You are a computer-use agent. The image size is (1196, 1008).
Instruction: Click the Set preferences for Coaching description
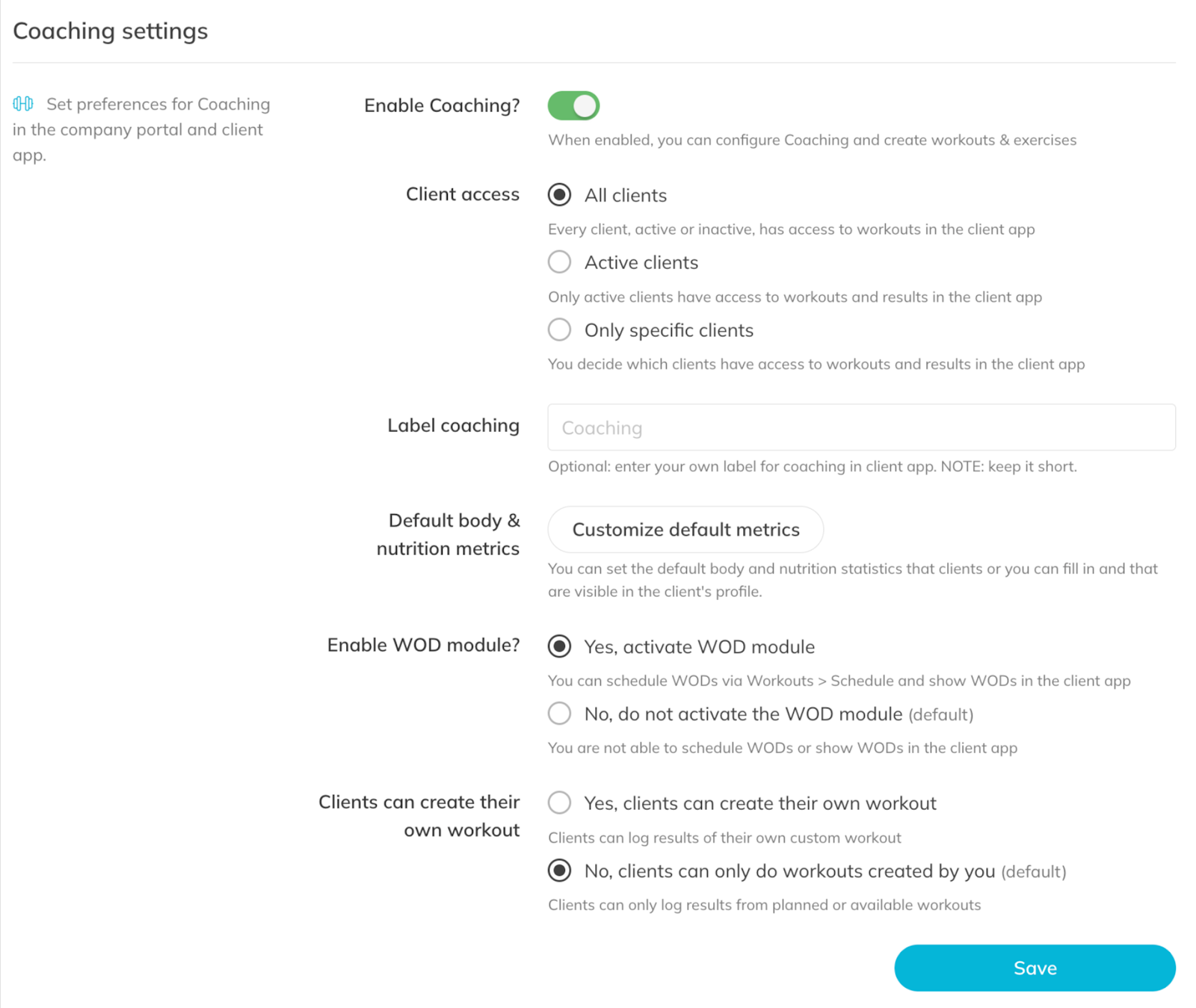(x=141, y=129)
